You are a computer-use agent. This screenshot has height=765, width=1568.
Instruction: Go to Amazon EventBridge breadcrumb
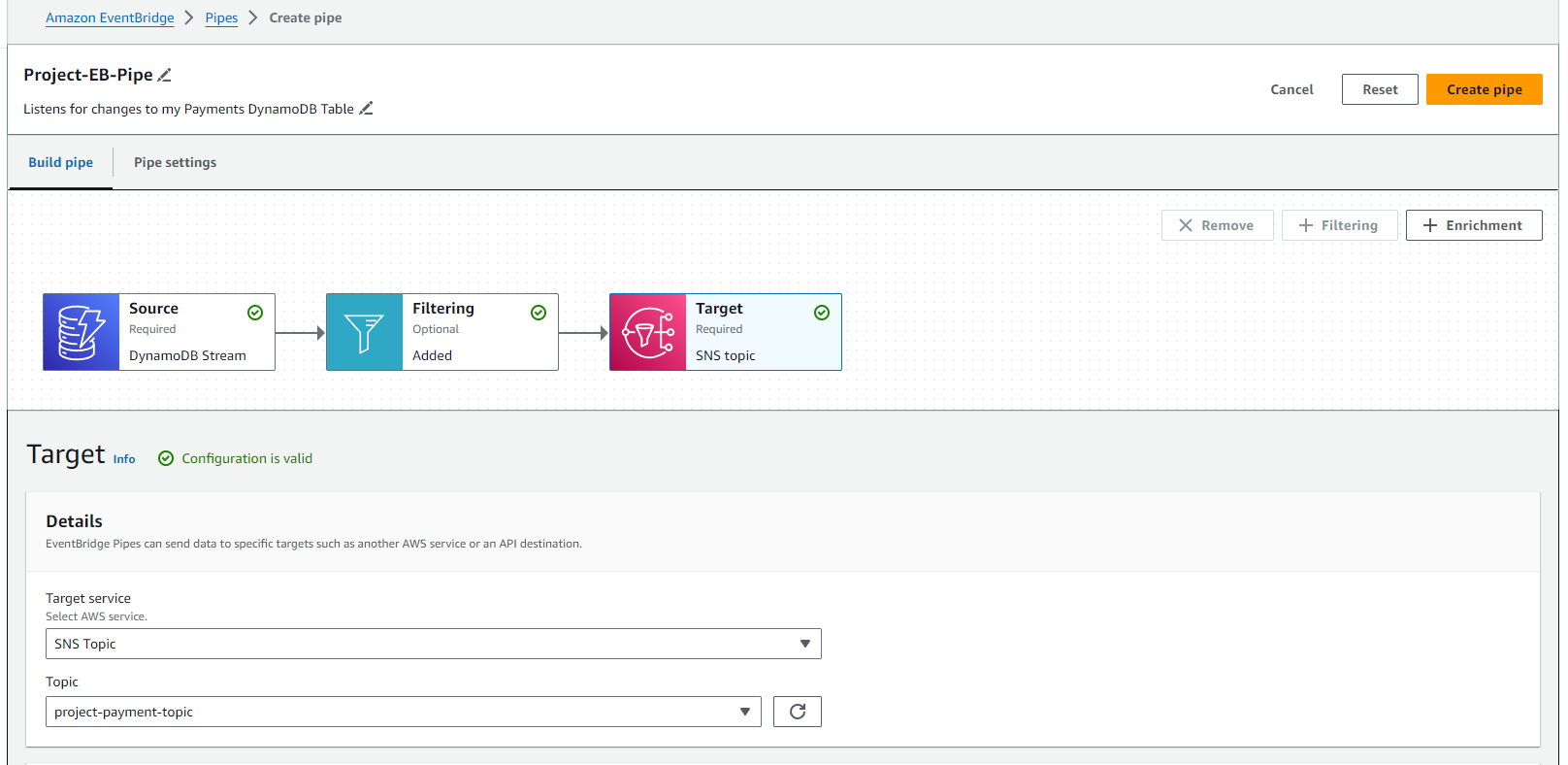point(110,17)
